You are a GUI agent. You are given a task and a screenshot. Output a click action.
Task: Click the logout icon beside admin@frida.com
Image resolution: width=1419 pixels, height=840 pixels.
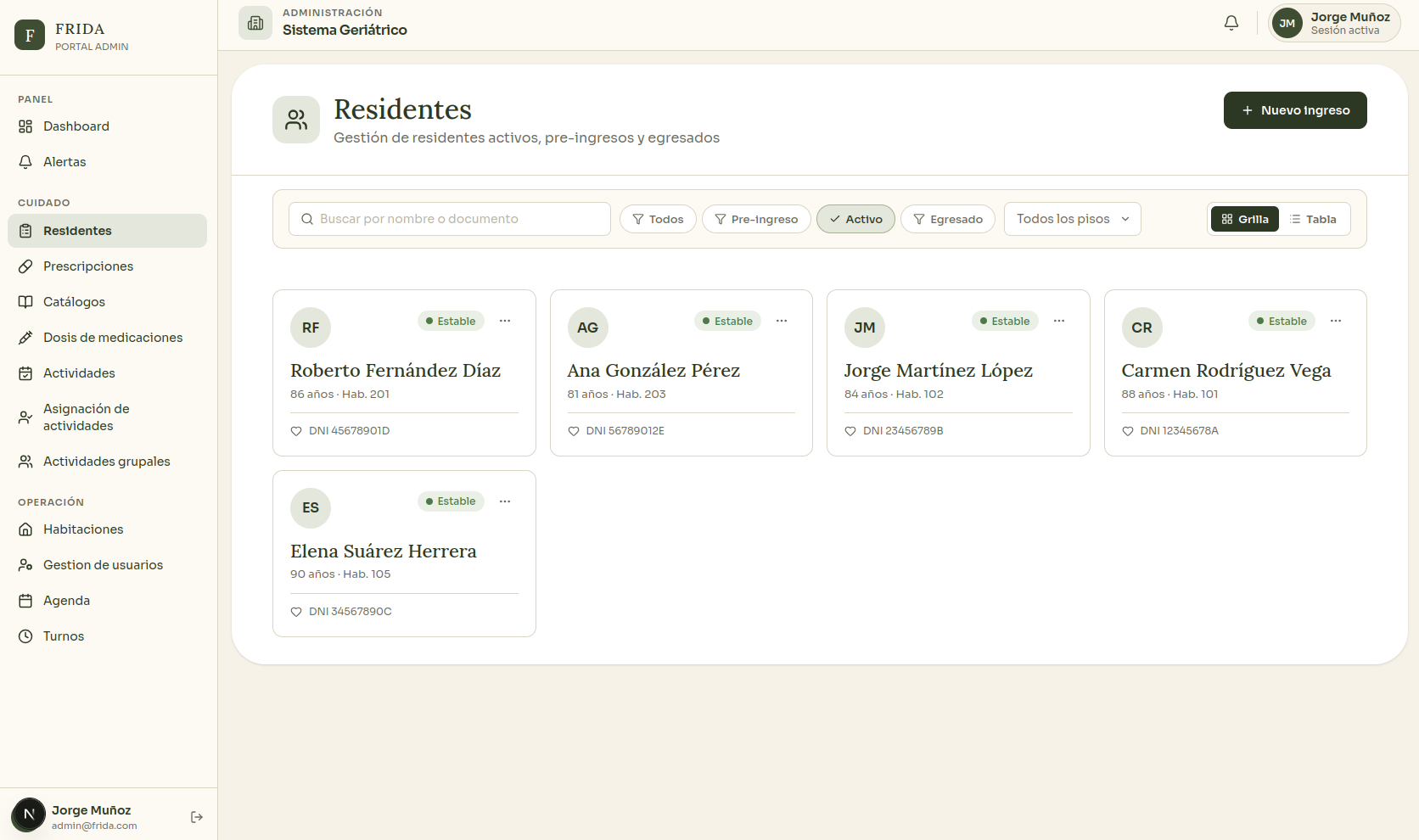click(197, 817)
